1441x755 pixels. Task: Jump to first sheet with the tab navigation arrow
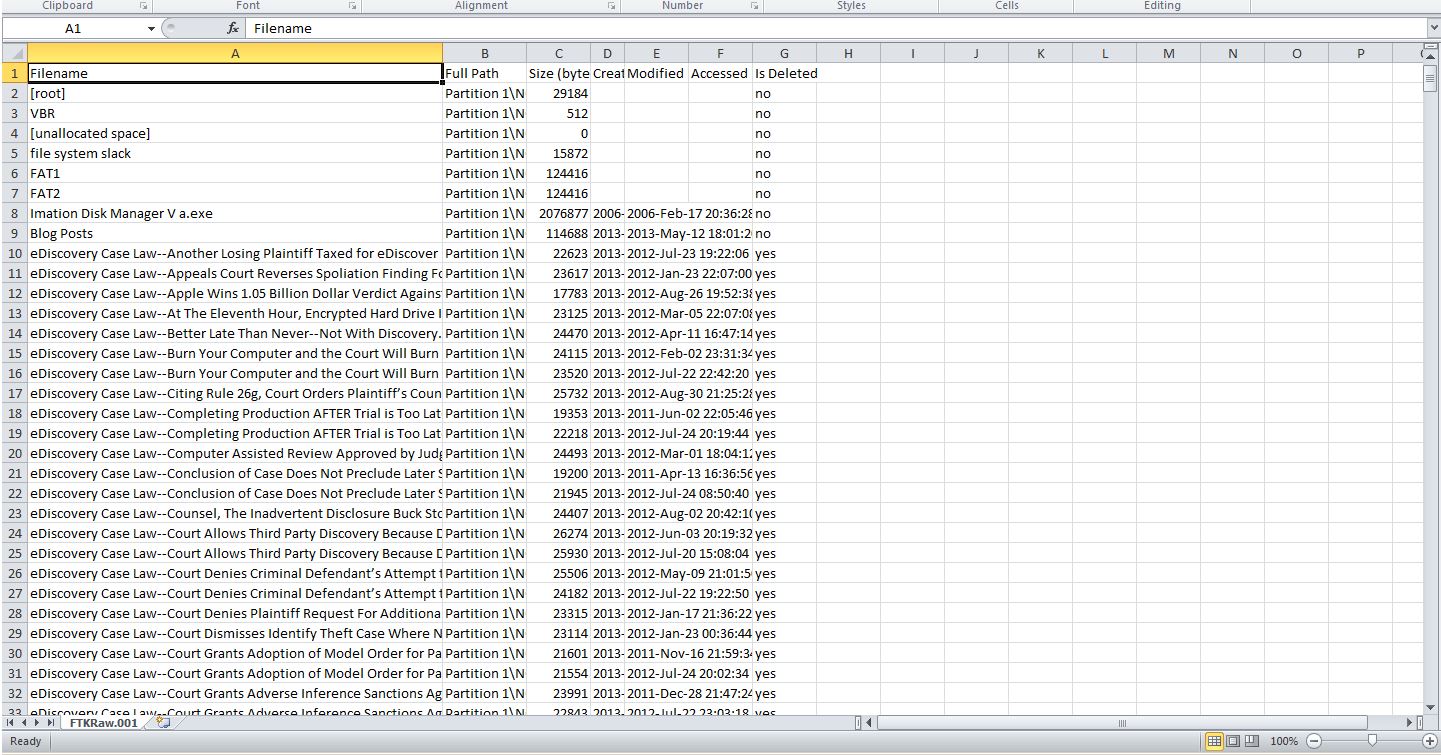[x=11, y=722]
